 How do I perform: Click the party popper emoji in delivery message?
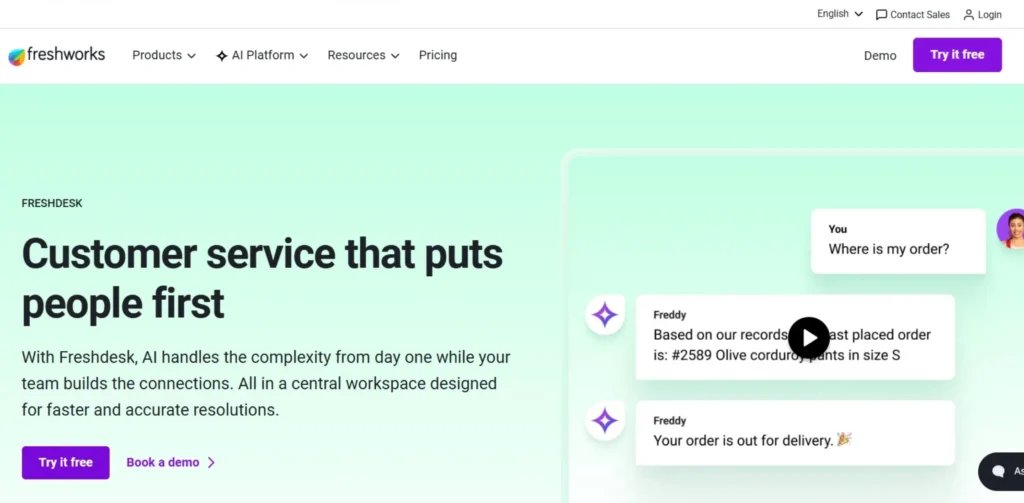(844, 440)
